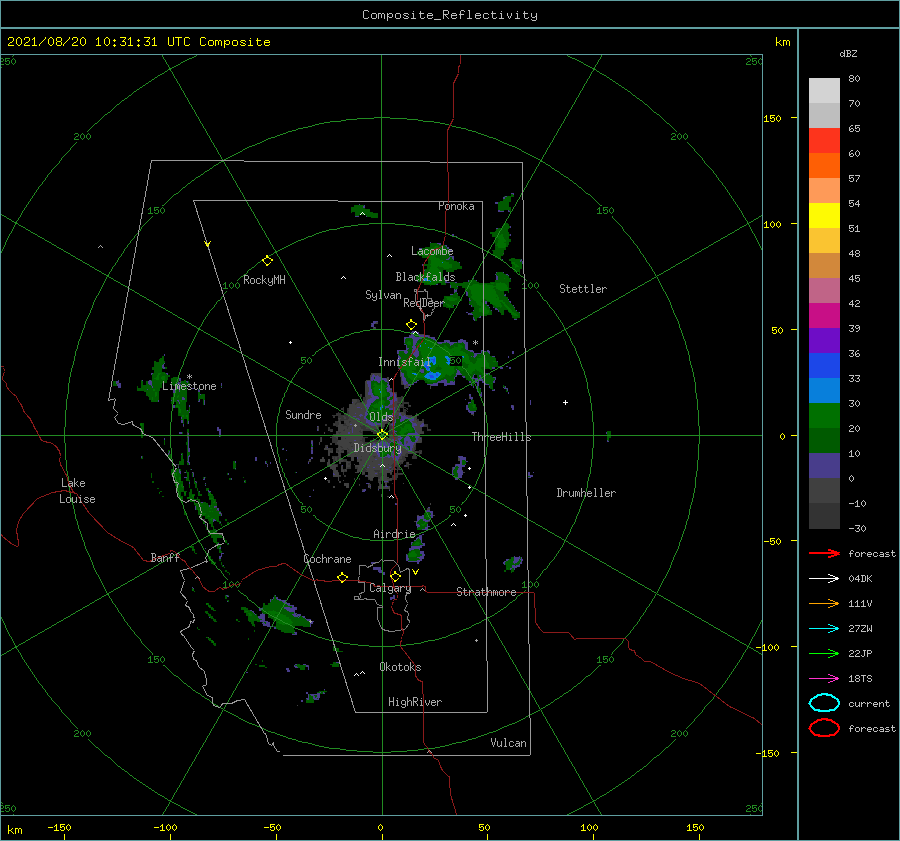Click the cyan current ellipse icon

pyautogui.click(x=824, y=703)
